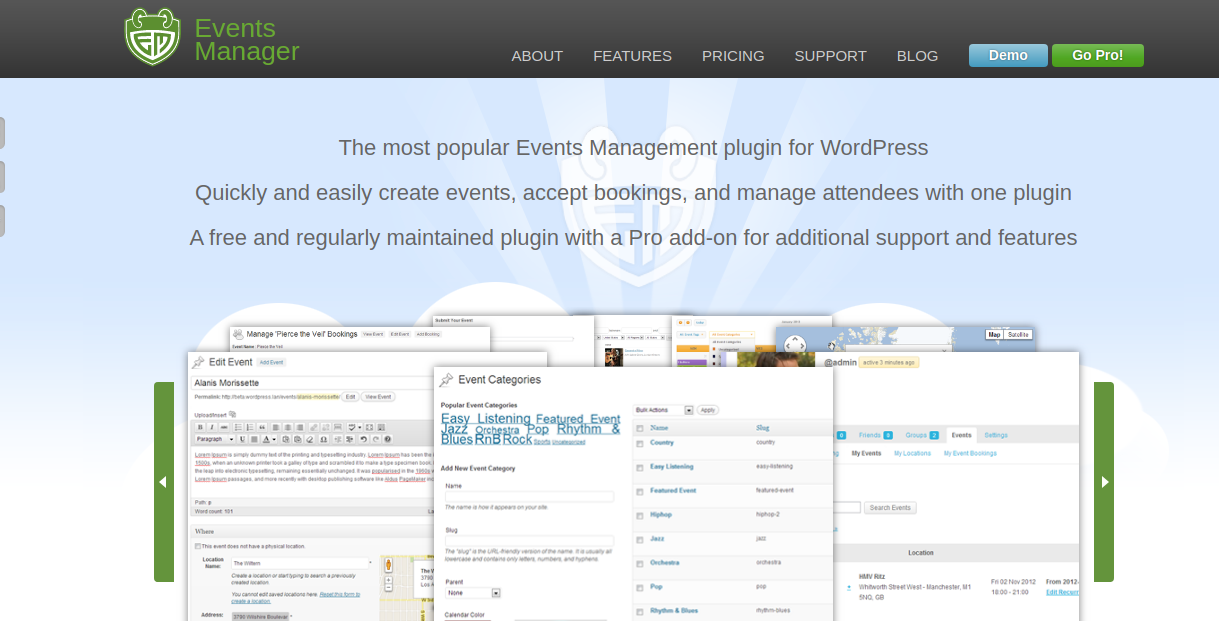Click the Search Events button
The height and width of the screenshot is (621, 1219).
click(890, 508)
